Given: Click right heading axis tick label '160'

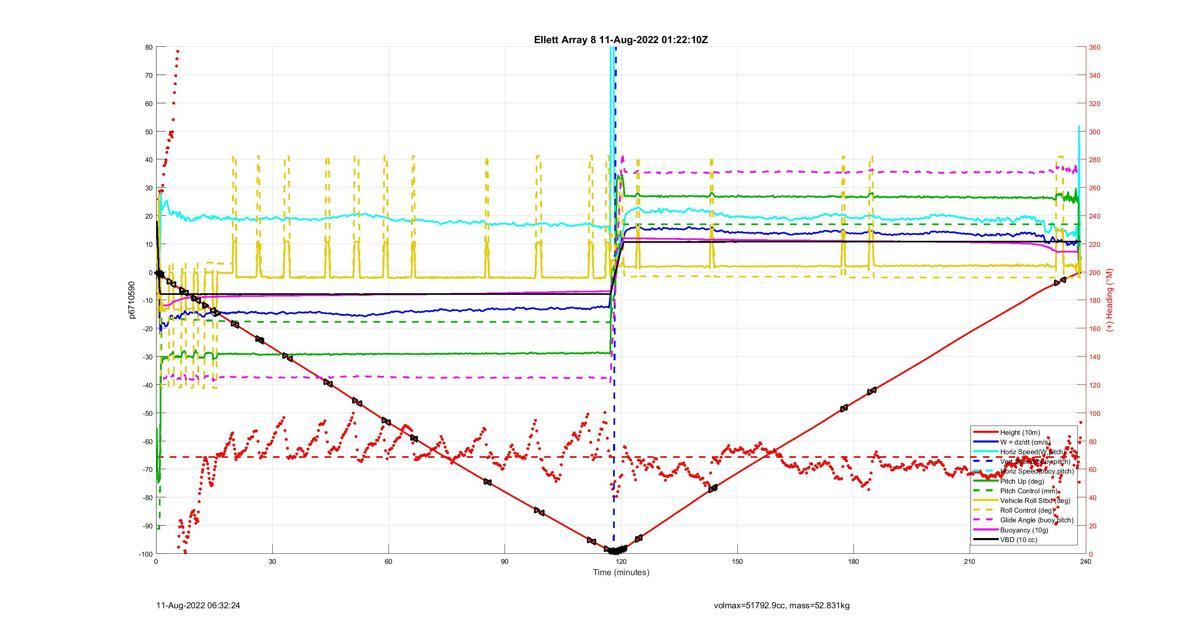Looking at the screenshot, I should click(1095, 329).
